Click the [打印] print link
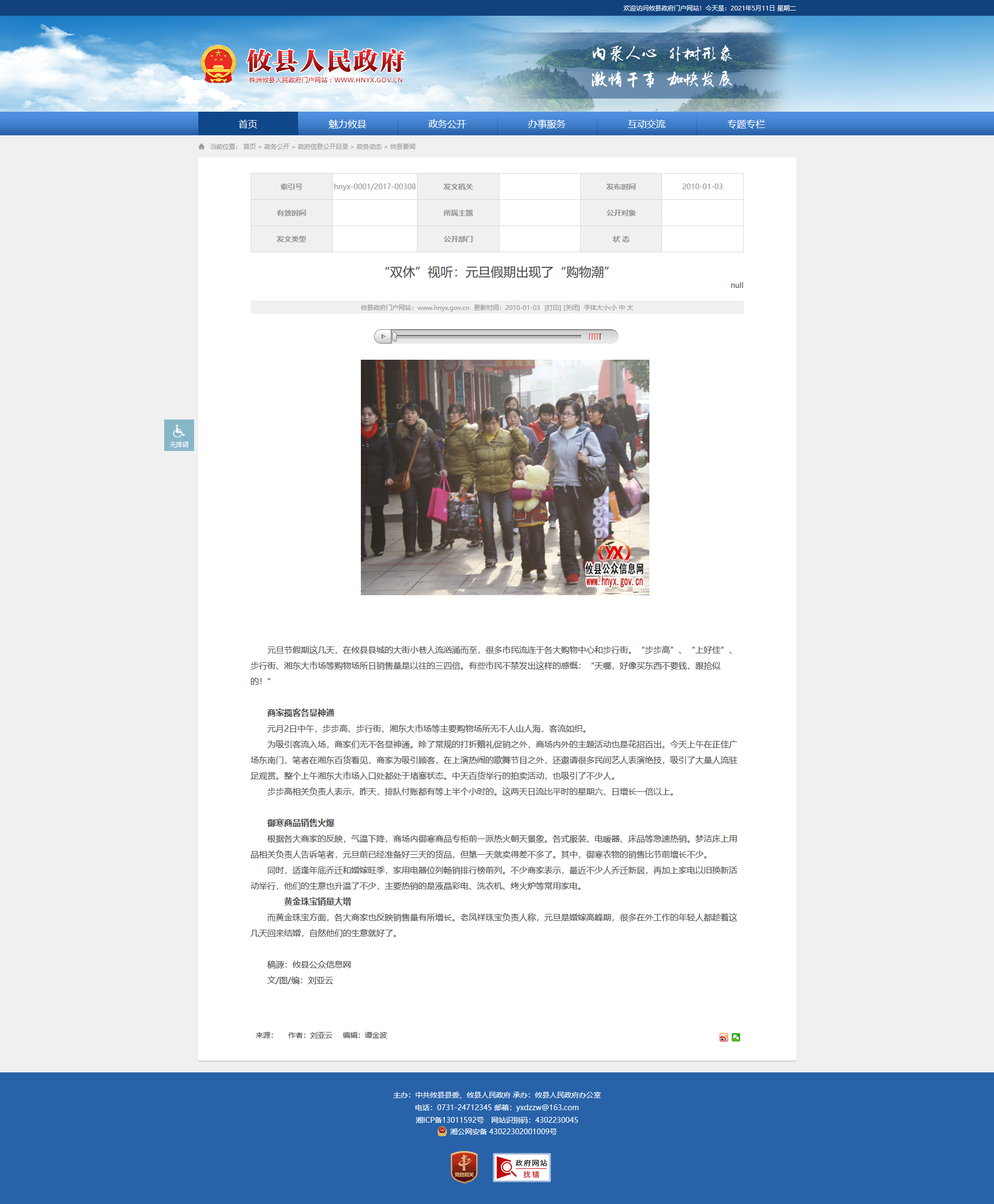Image resolution: width=994 pixels, height=1204 pixels. point(552,308)
